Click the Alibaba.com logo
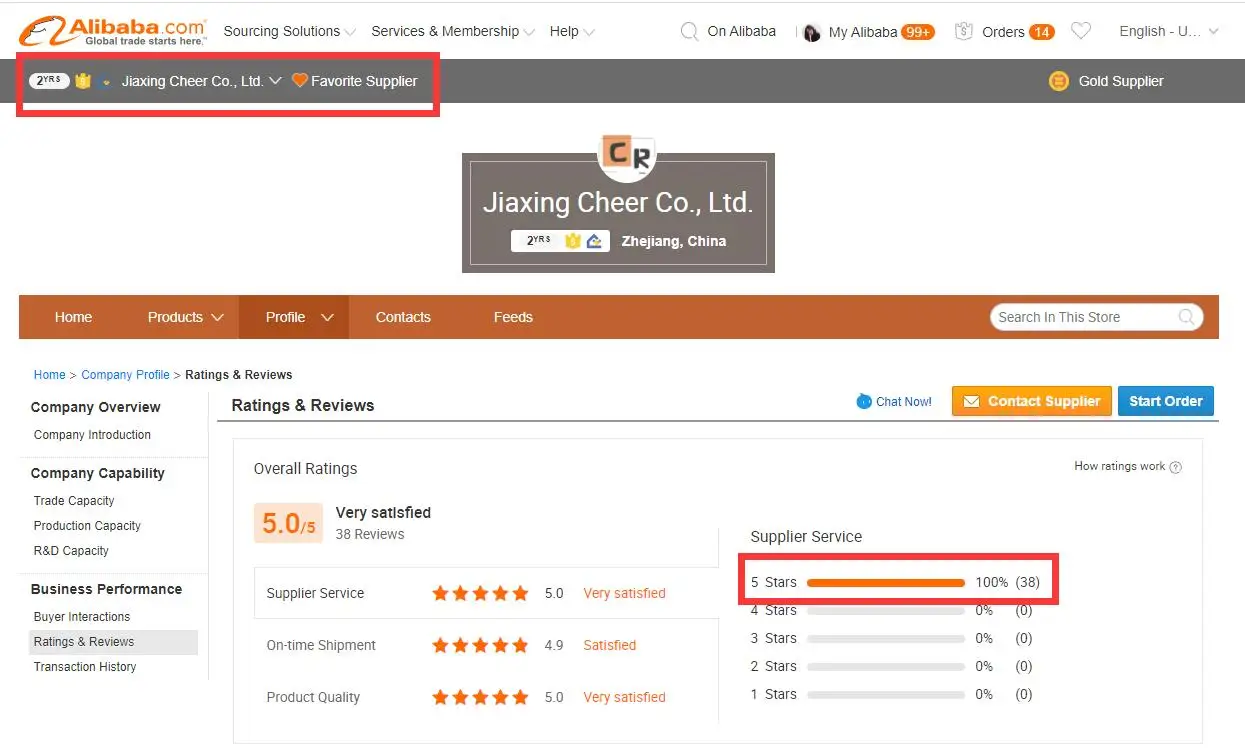Viewport: 1245px width, 749px height. tap(112, 31)
